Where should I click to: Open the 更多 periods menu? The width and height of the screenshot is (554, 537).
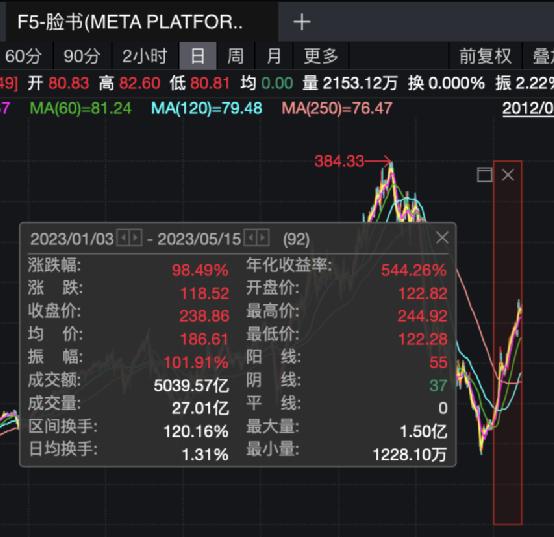pos(321,56)
